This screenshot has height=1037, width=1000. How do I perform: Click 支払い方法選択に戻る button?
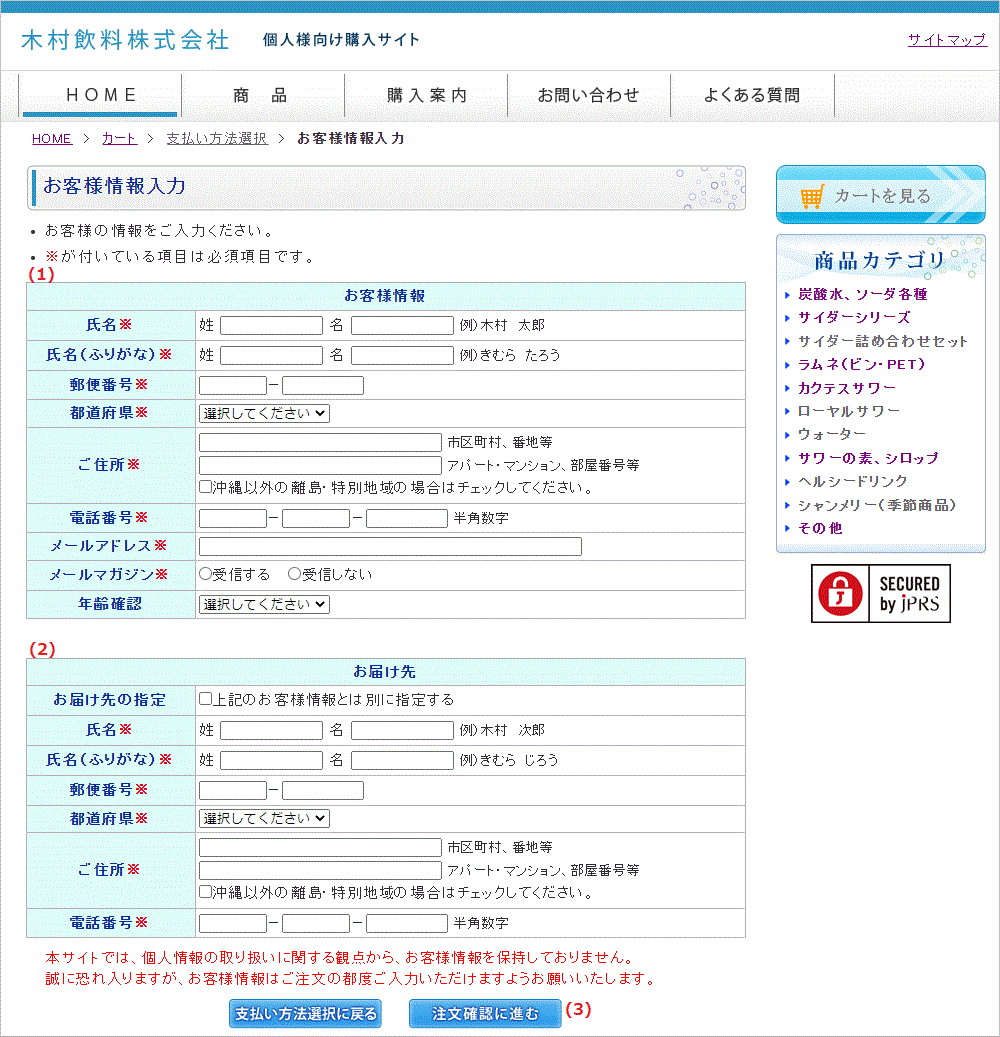305,1014
